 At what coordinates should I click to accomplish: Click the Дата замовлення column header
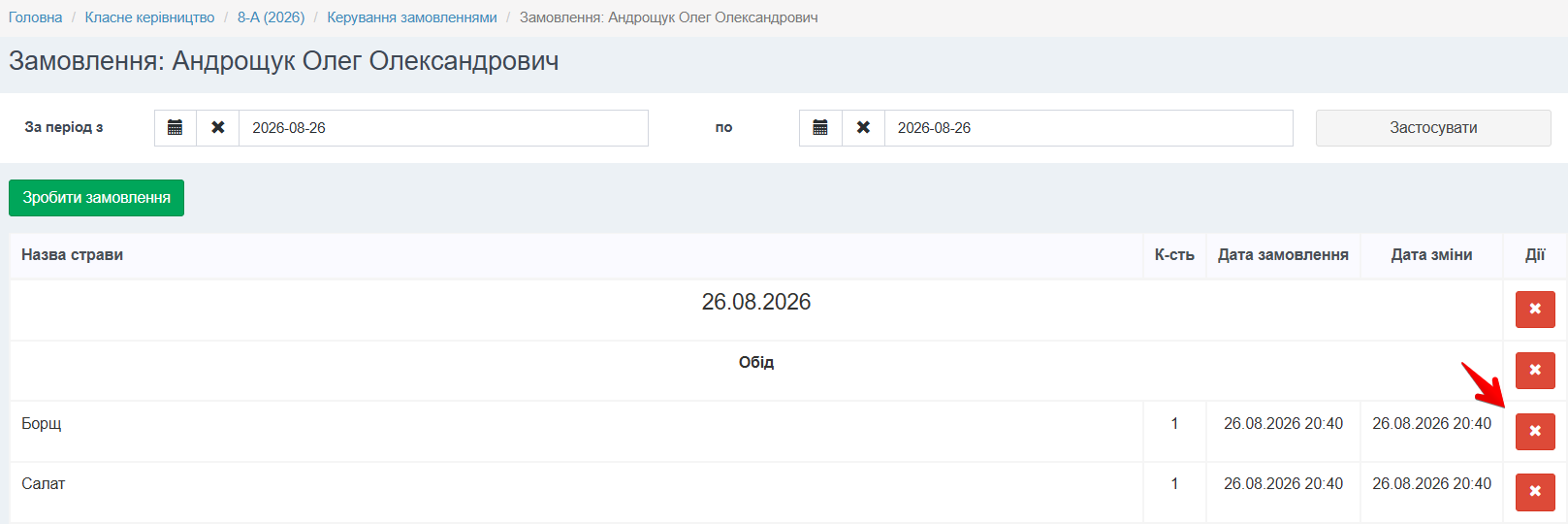pyautogui.click(x=1283, y=255)
